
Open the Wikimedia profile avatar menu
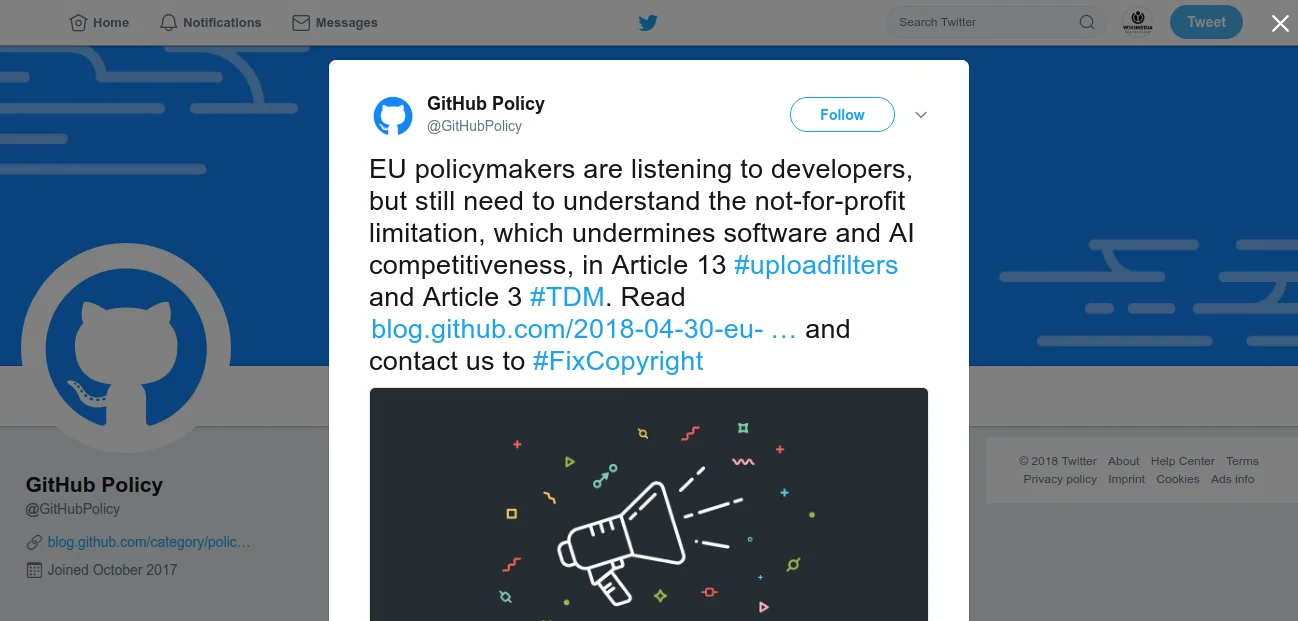(x=1137, y=22)
